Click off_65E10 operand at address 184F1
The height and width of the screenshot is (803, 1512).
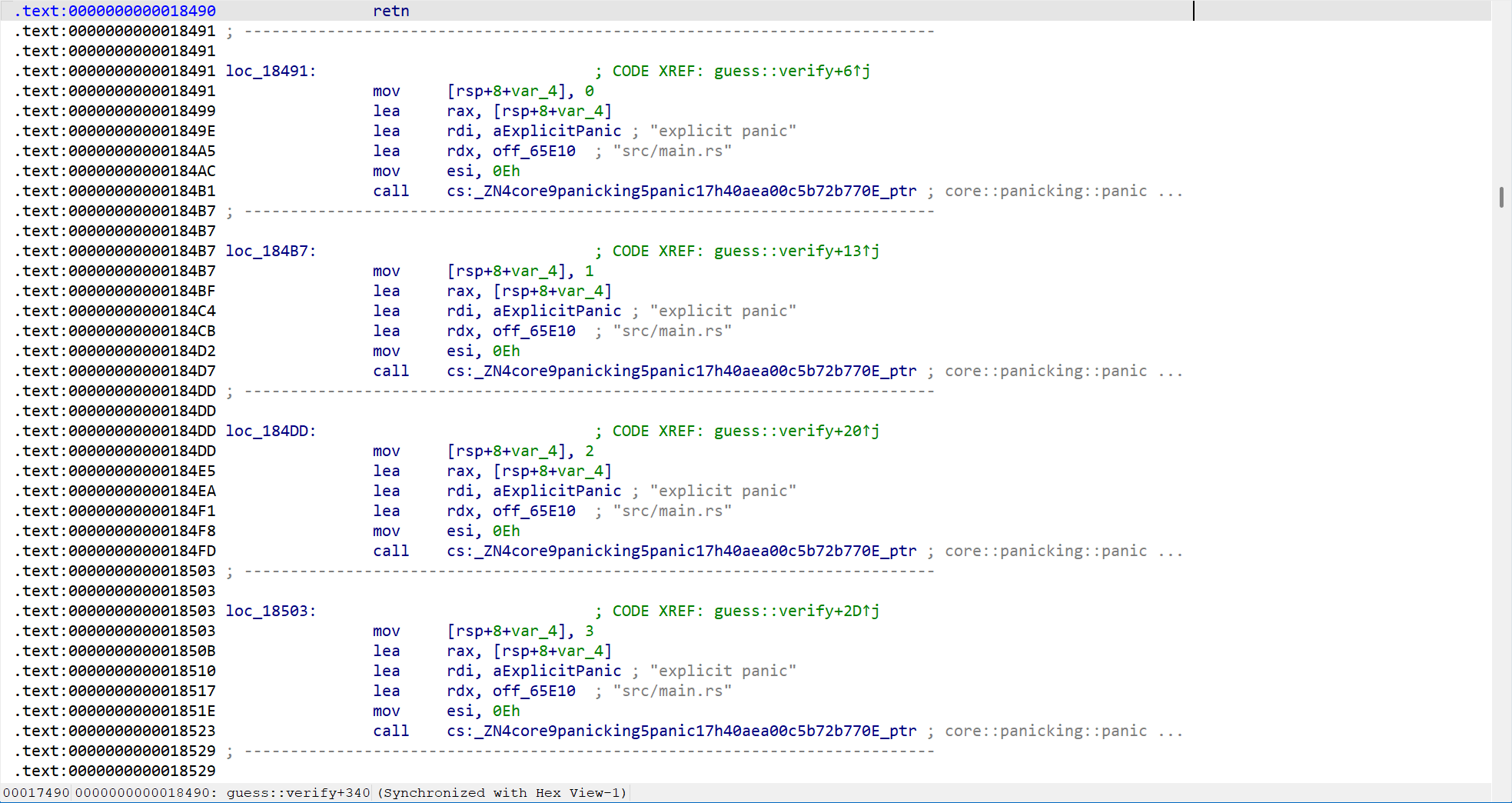click(533, 511)
